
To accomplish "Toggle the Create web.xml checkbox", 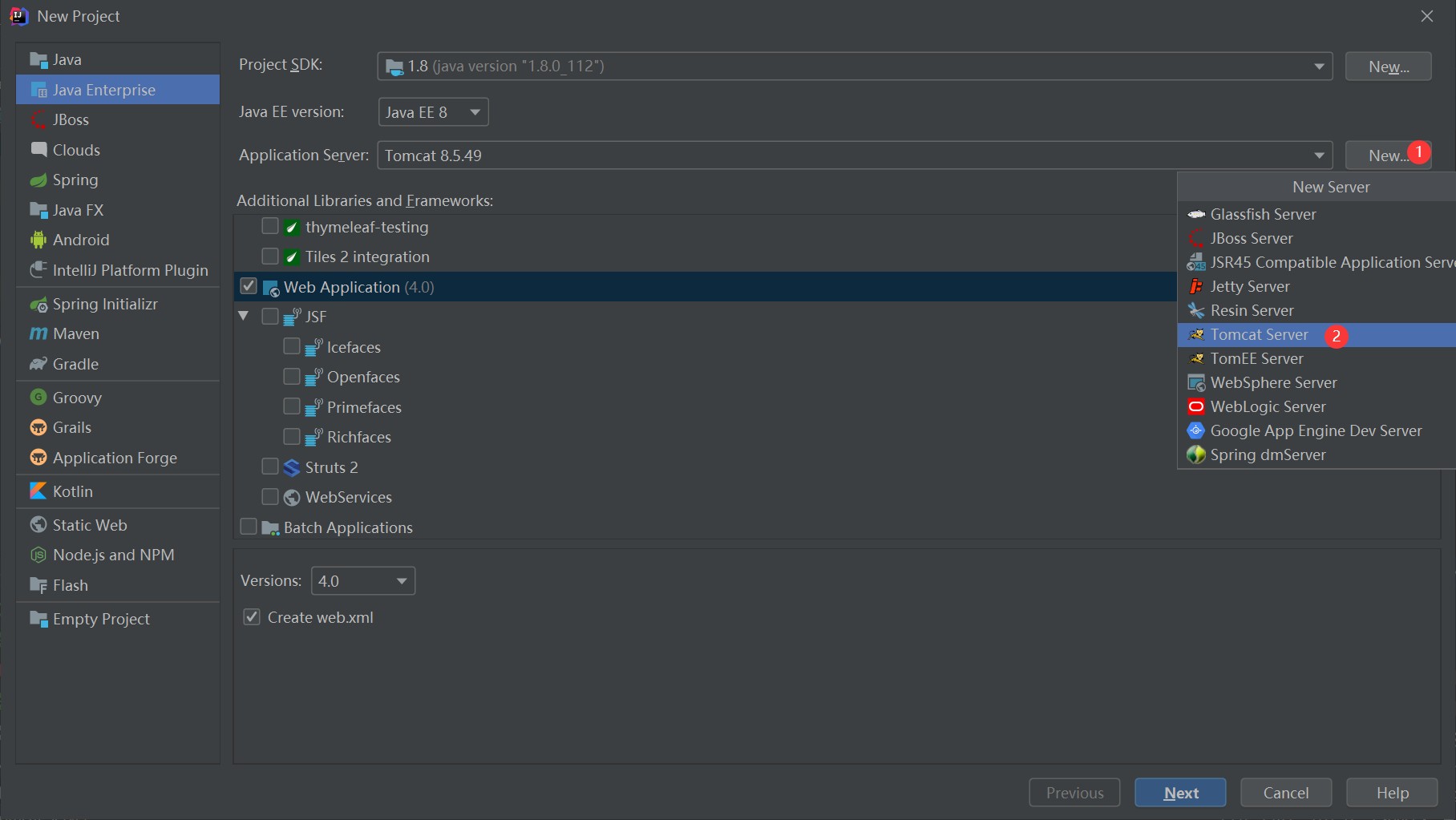I will pos(252,617).
